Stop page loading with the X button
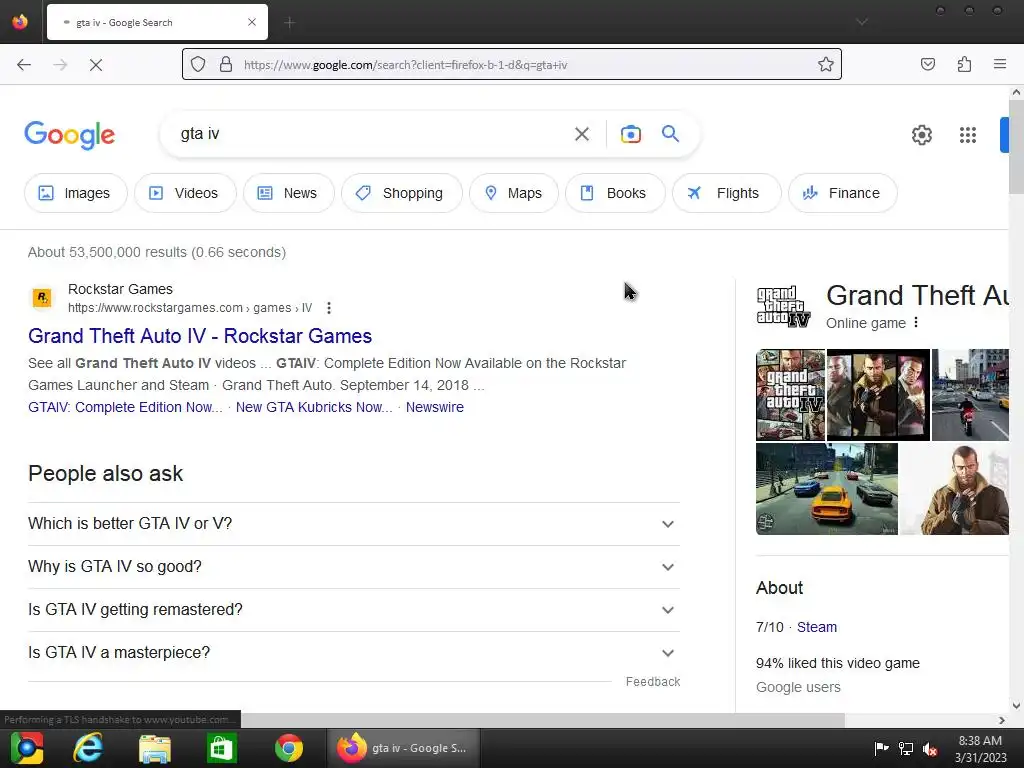This screenshot has height=768, width=1024. pyautogui.click(x=95, y=65)
